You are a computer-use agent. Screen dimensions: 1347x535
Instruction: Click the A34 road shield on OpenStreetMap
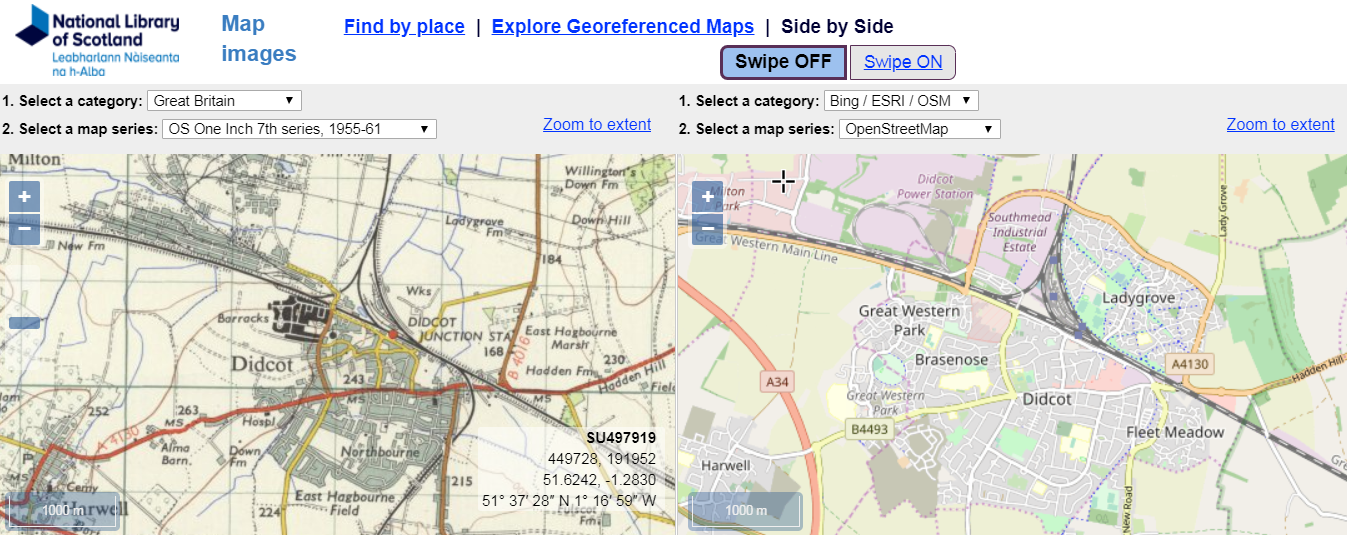click(778, 382)
